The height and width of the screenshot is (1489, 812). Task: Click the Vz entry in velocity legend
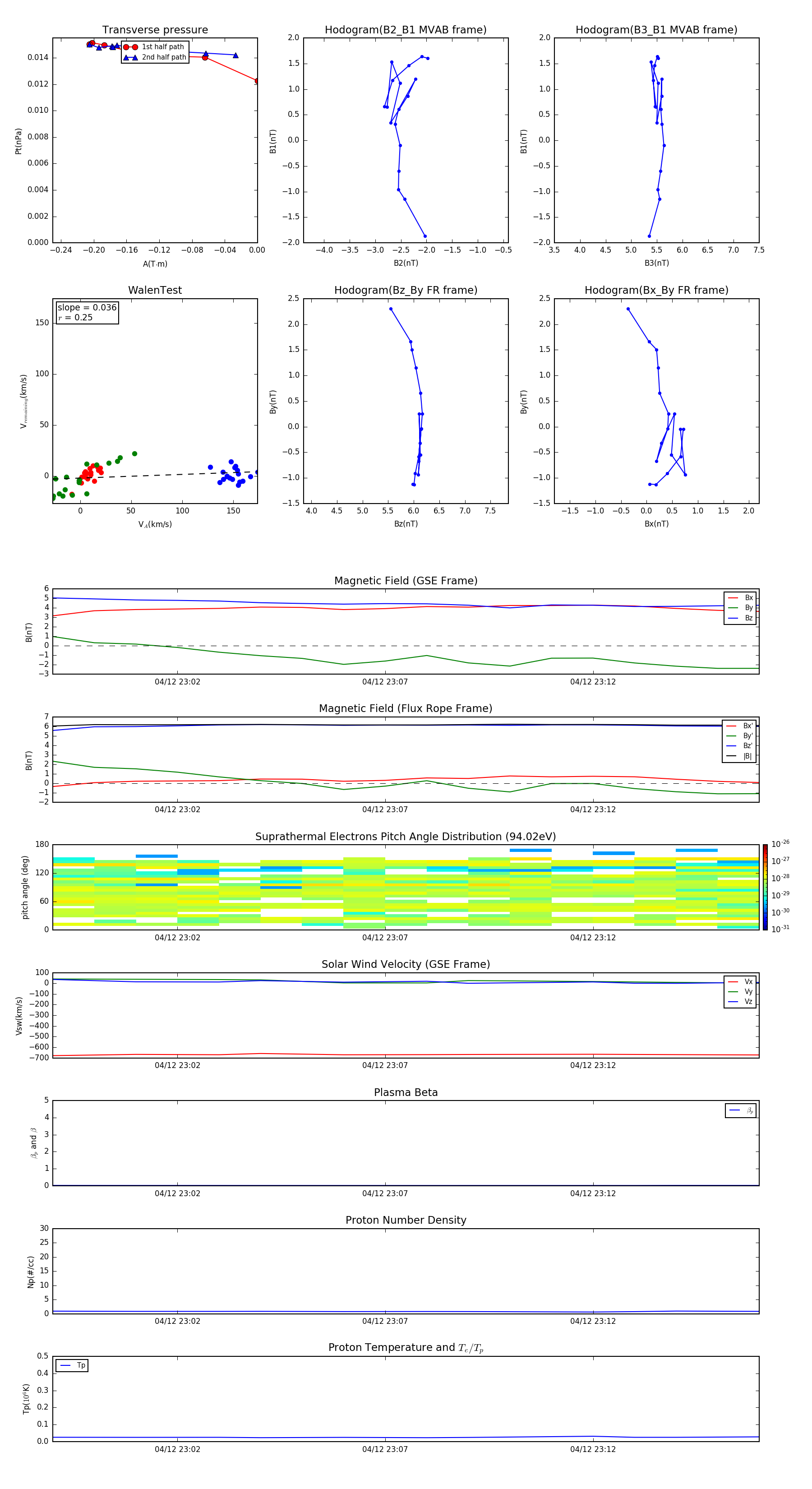(x=740, y=1002)
